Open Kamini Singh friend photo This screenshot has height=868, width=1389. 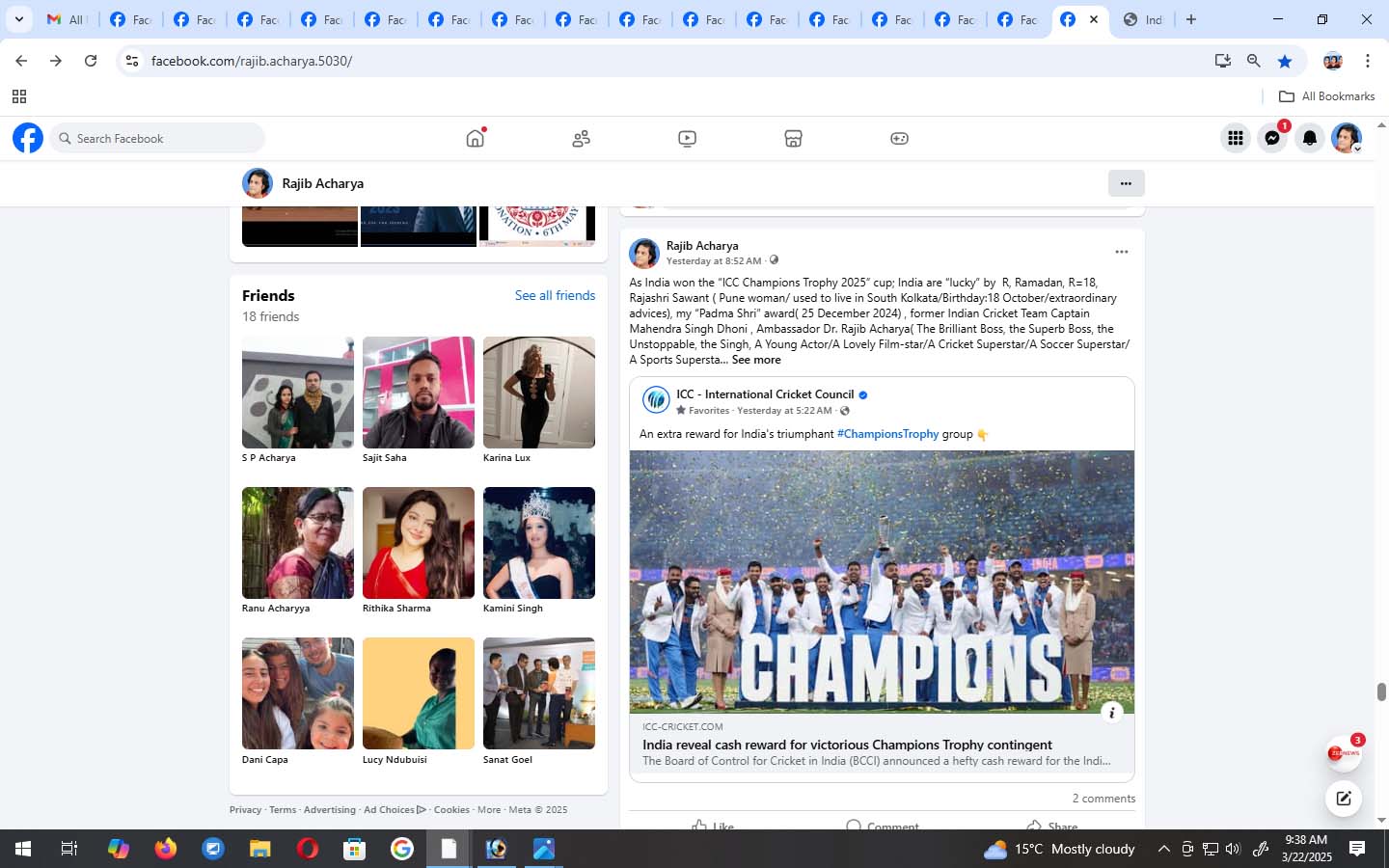pos(538,543)
